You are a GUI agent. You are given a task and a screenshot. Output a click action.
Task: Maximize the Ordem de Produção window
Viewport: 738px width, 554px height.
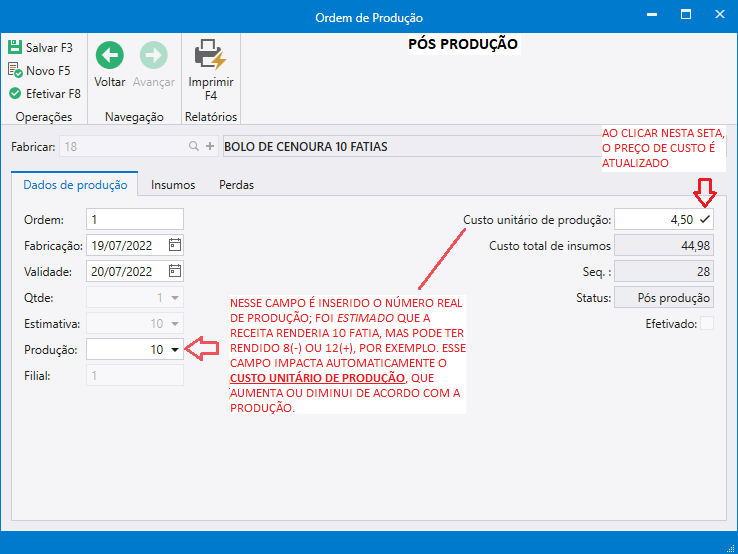coord(686,15)
